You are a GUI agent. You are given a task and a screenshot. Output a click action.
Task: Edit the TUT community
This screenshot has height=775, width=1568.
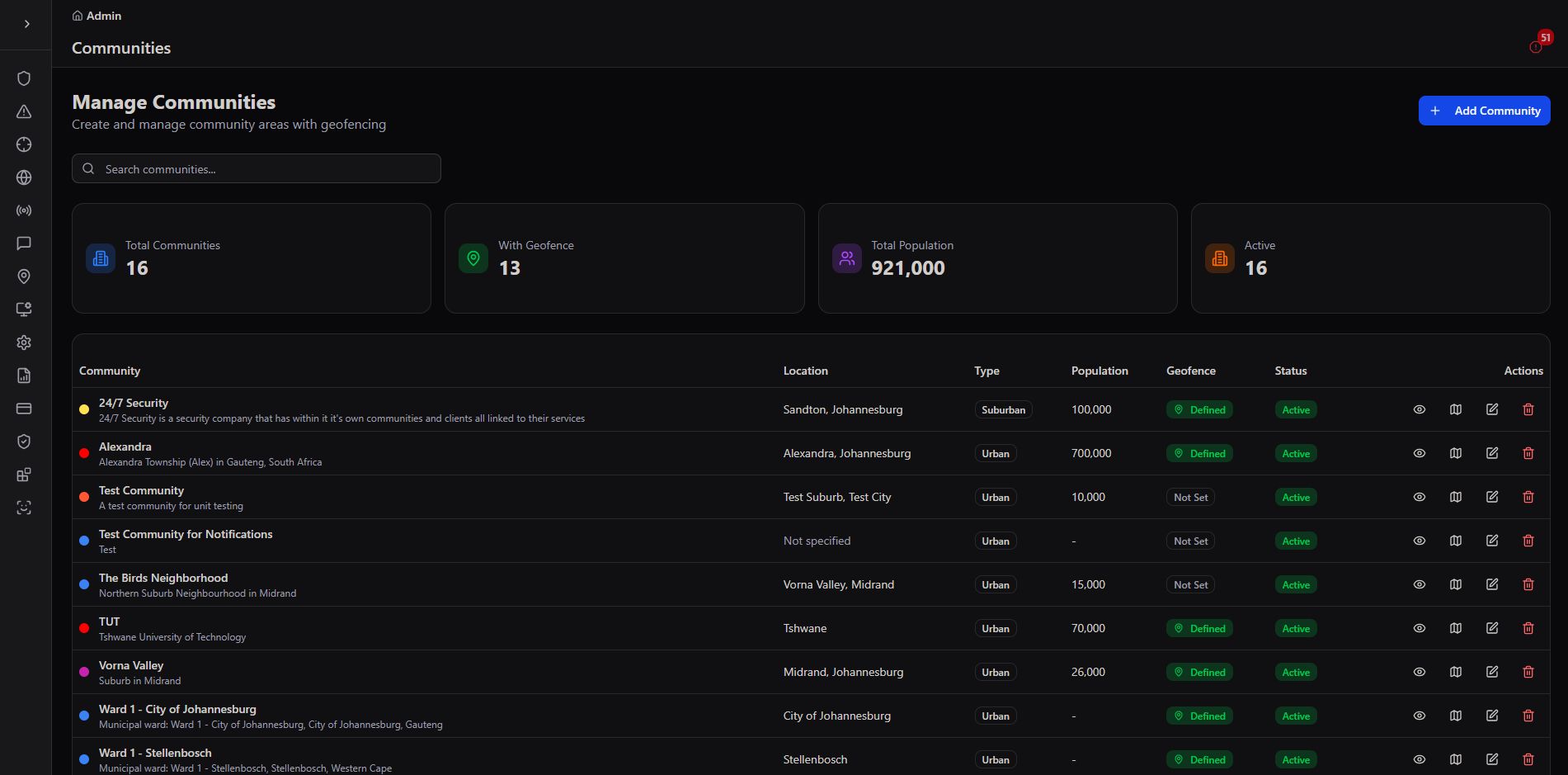(x=1492, y=628)
